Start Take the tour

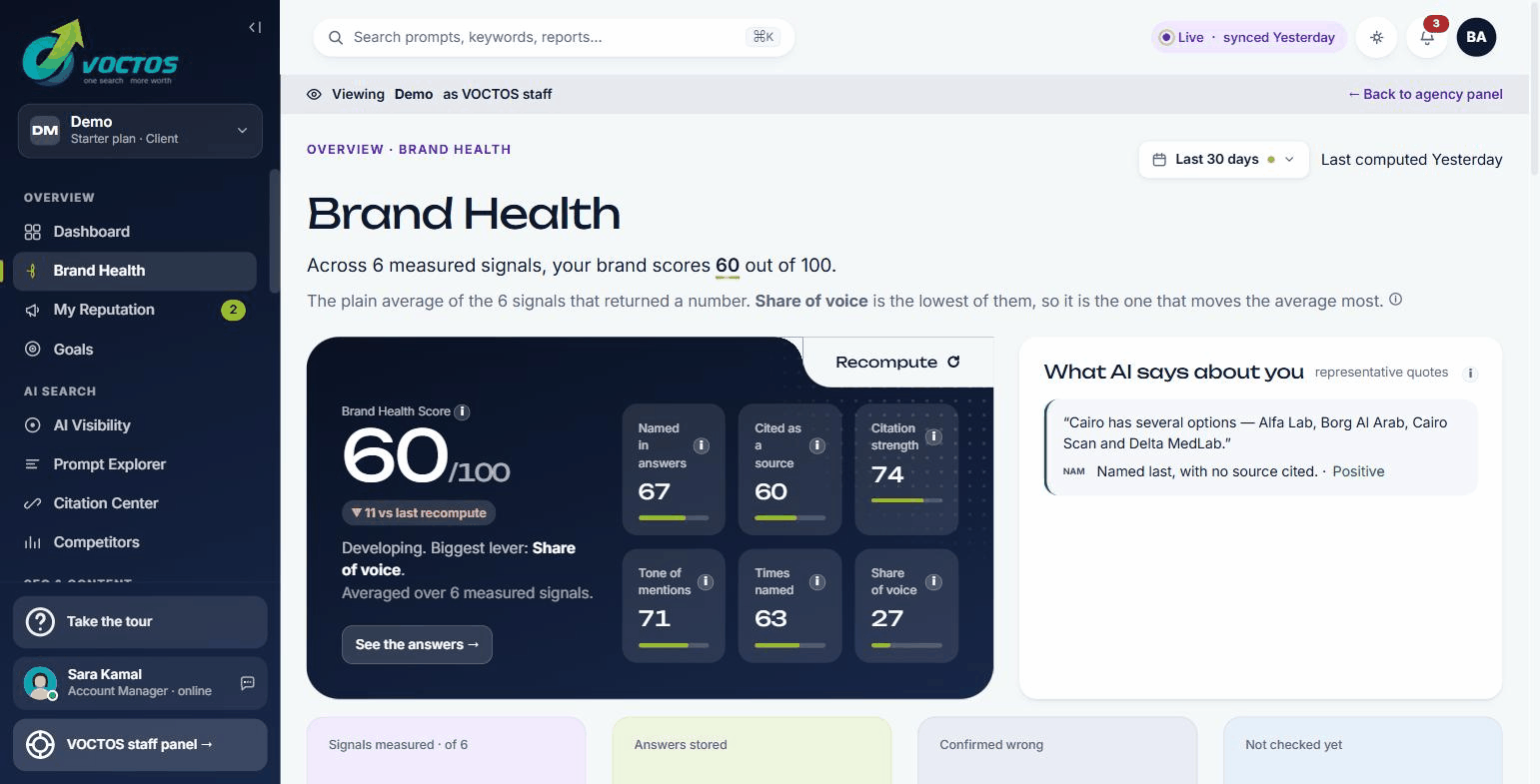pyautogui.click(x=140, y=621)
